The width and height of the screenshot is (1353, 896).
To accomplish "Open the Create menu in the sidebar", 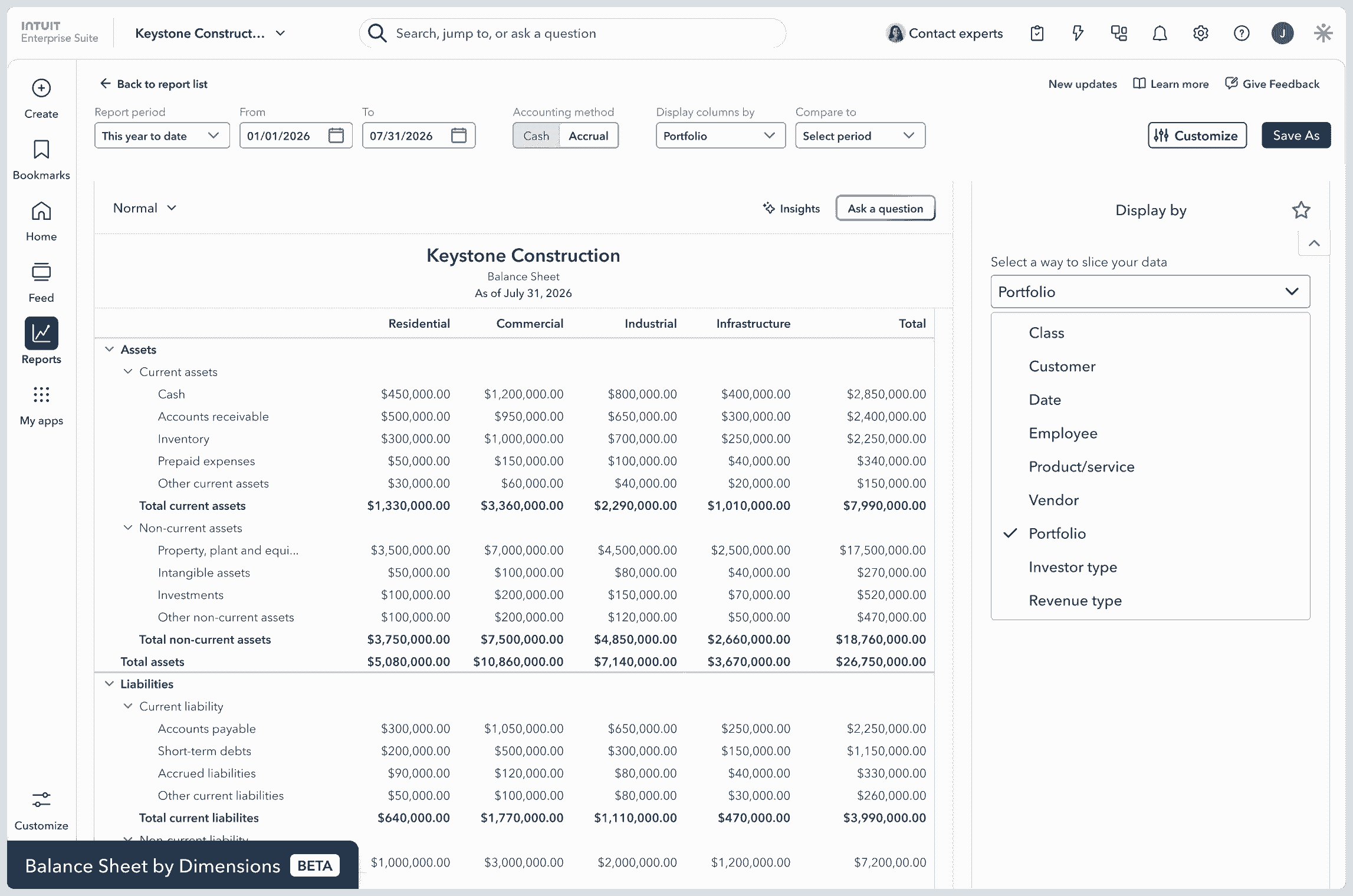I will [x=41, y=98].
